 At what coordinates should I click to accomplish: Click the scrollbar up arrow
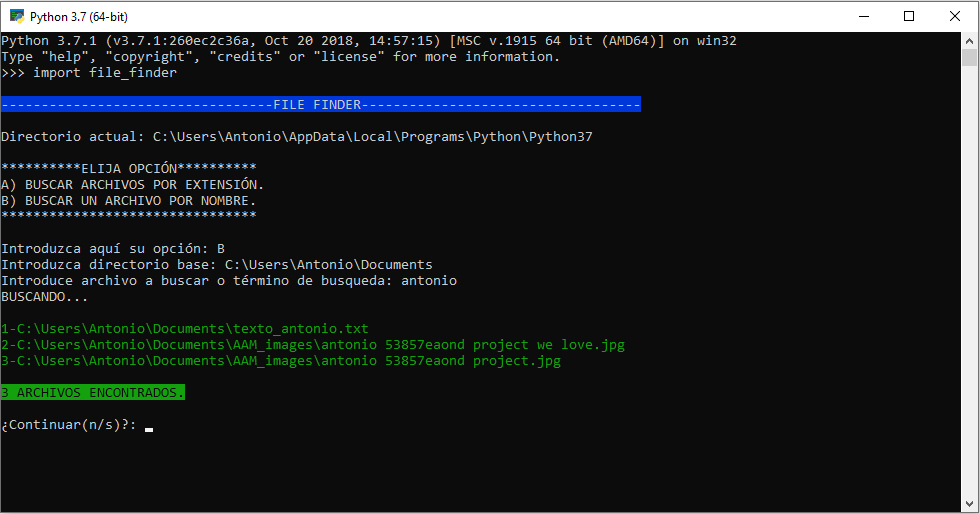[x=969, y=41]
